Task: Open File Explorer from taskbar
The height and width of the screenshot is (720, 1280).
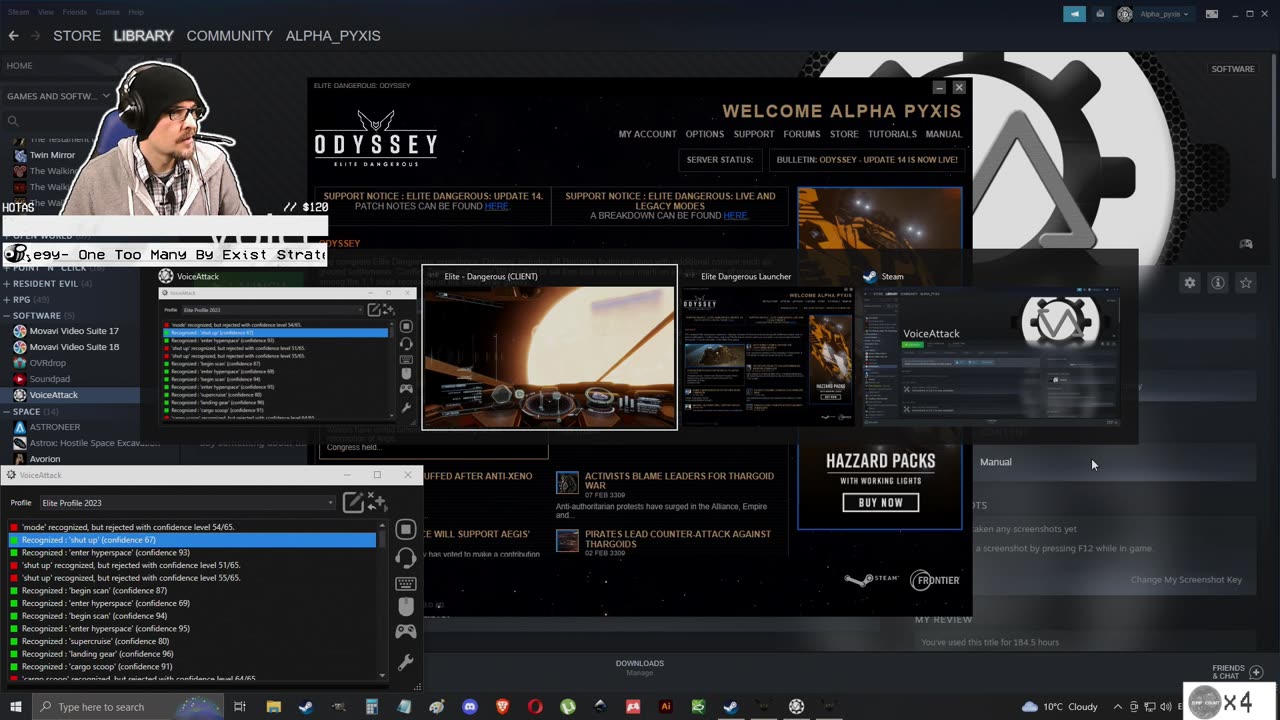Action: click(x=273, y=707)
